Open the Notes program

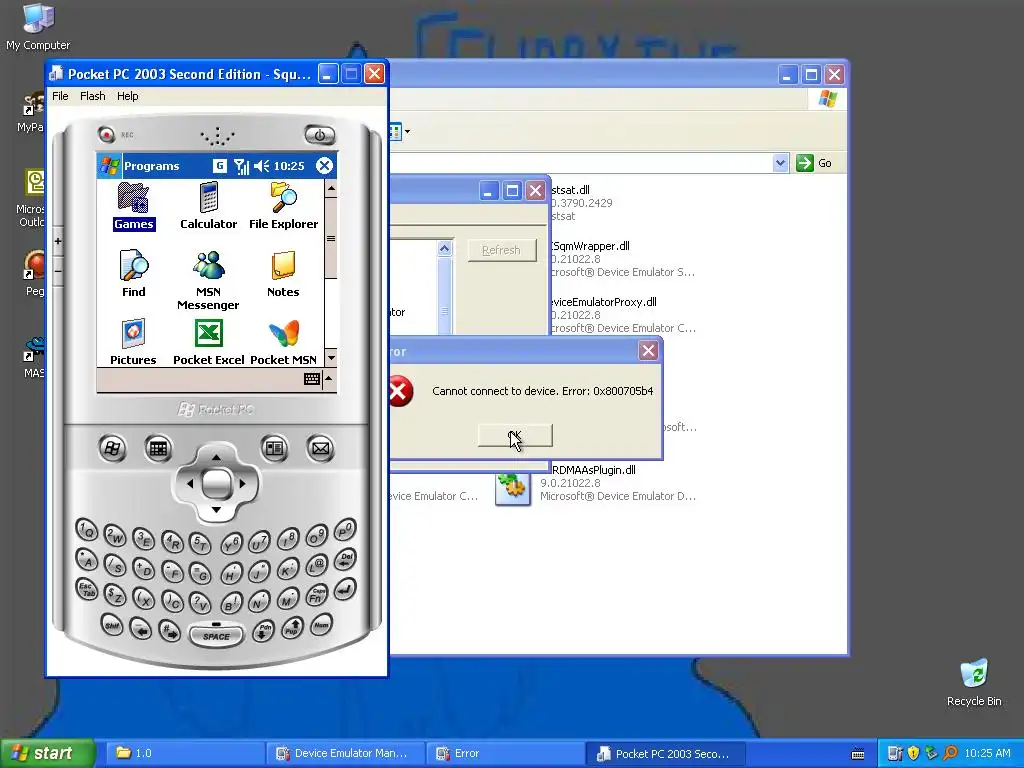(x=283, y=274)
